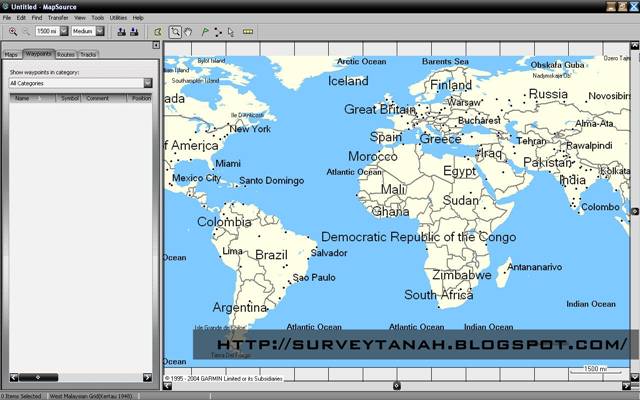Sort by the Comment column header
The image size is (640, 400).
tap(104, 98)
